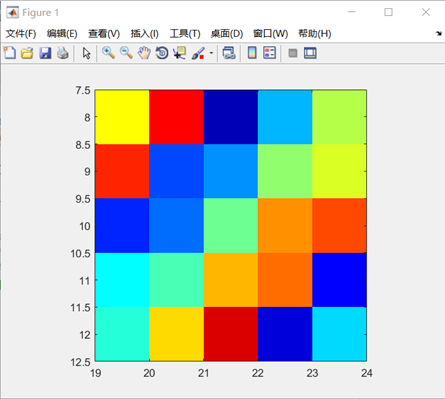Insert a colorbar using the toolbar icon
The width and height of the screenshot is (445, 399).
click(x=252, y=53)
